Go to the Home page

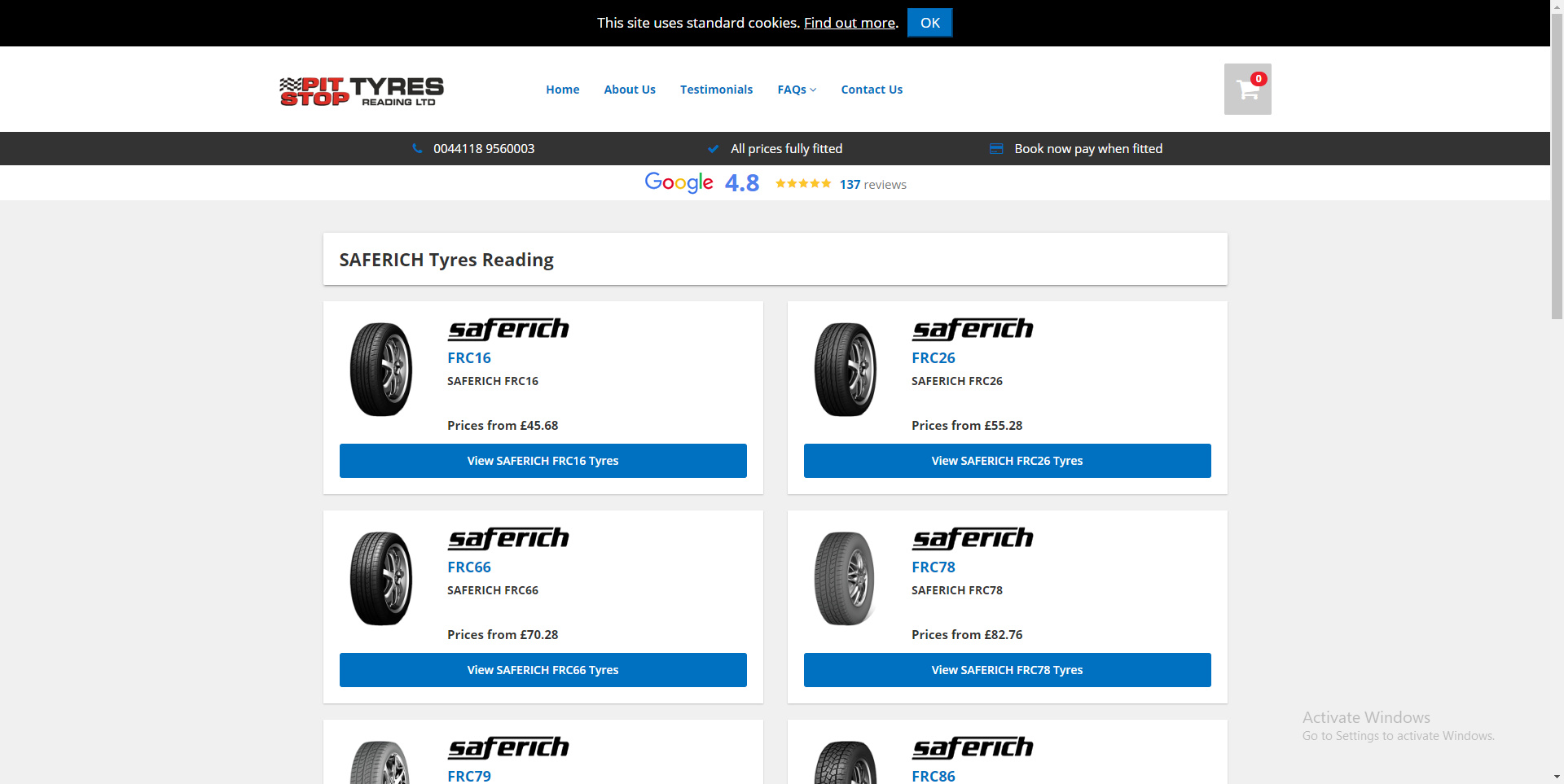[563, 90]
